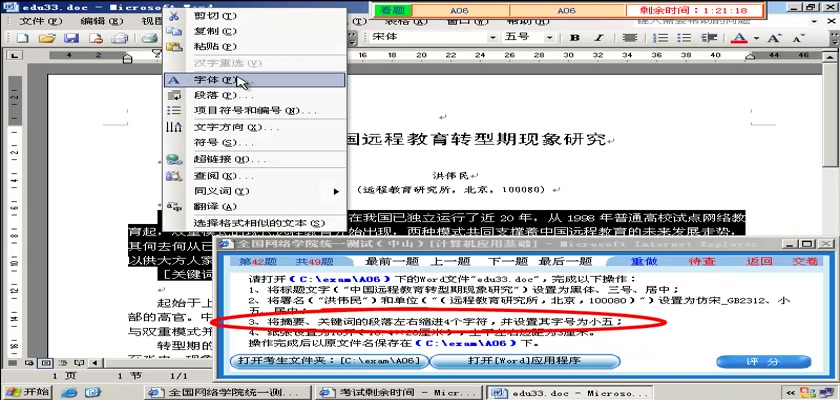Apply bulleted list formatting
The height and width of the screenshot is (400, 840).
coord(684,38)
